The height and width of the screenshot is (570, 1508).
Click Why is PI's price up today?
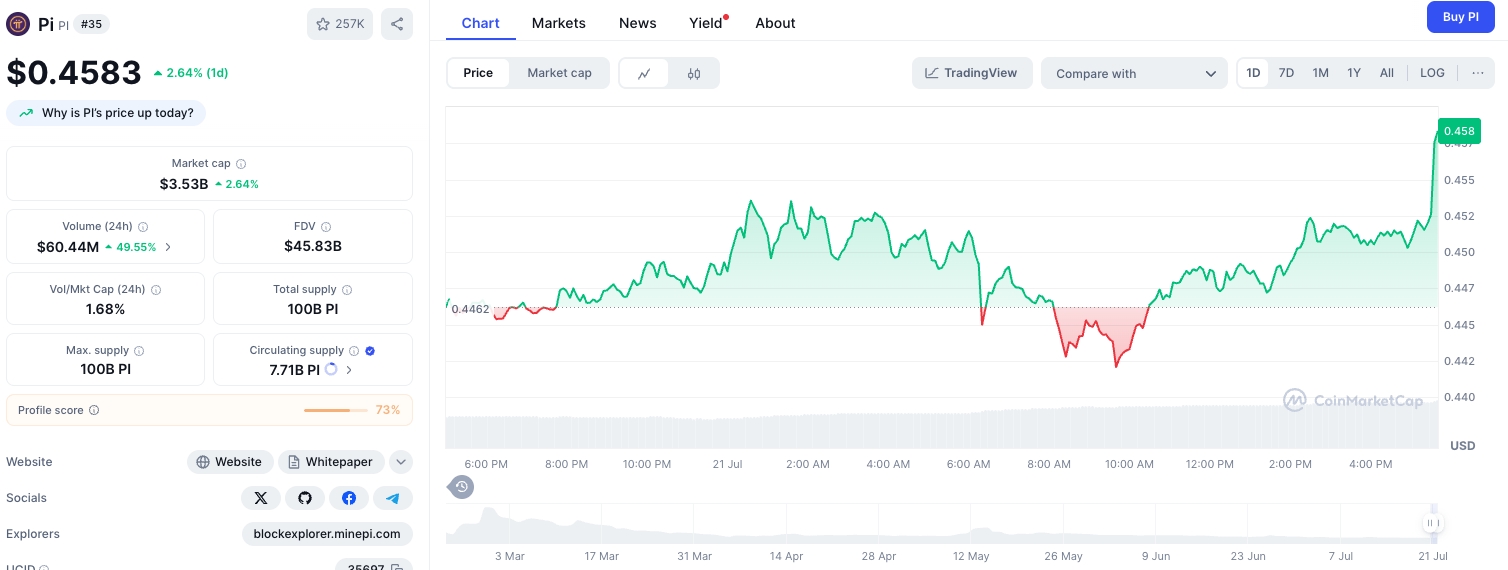[106, 113]
